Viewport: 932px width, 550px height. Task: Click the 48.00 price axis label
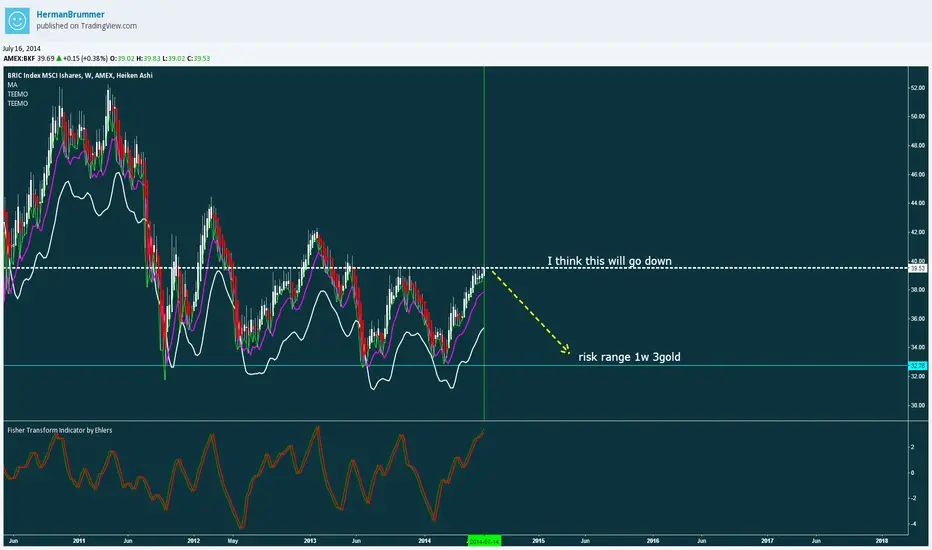917,146
